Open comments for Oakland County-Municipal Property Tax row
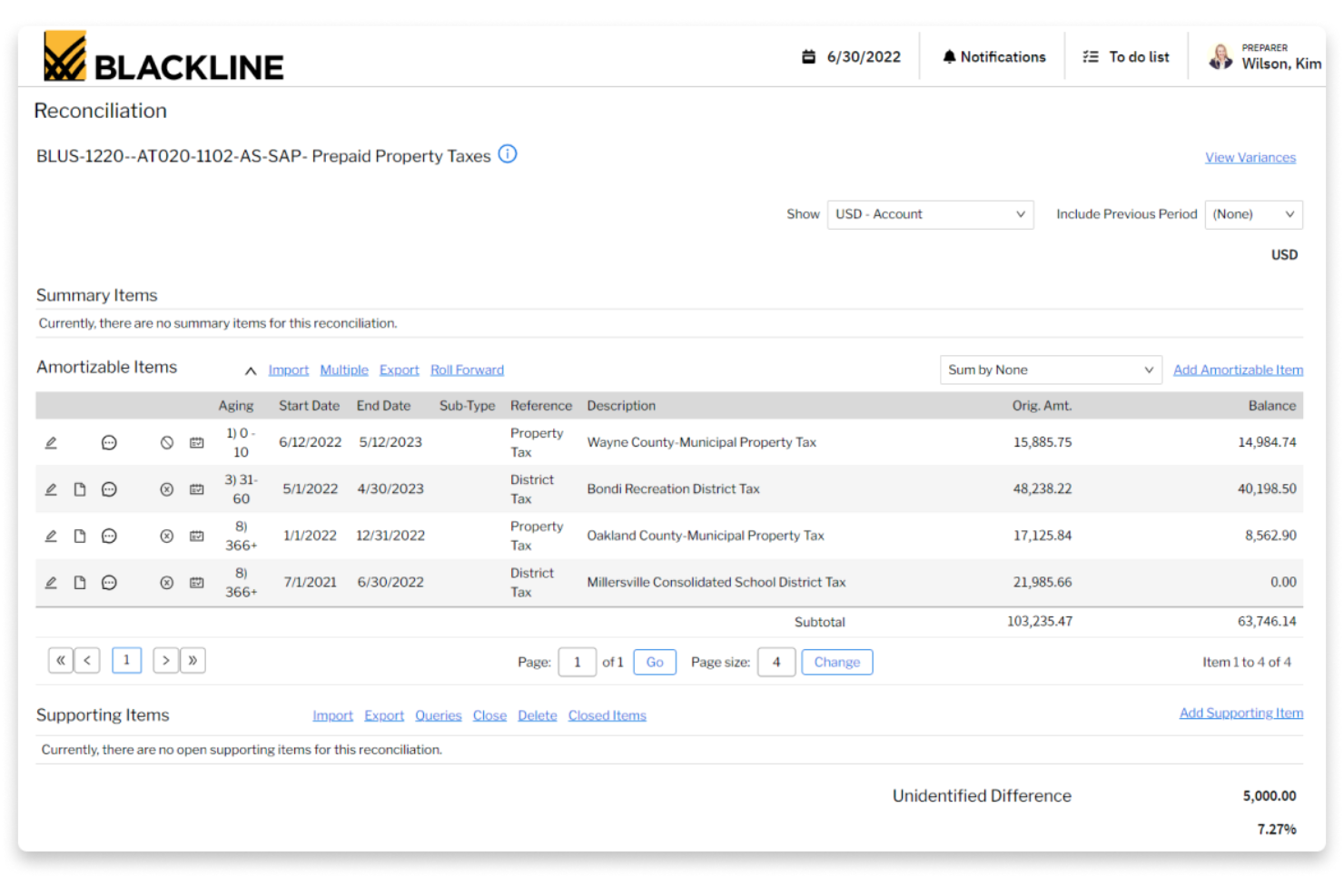The height and width of the screenshot is (896, 1344). click(109, 537)
